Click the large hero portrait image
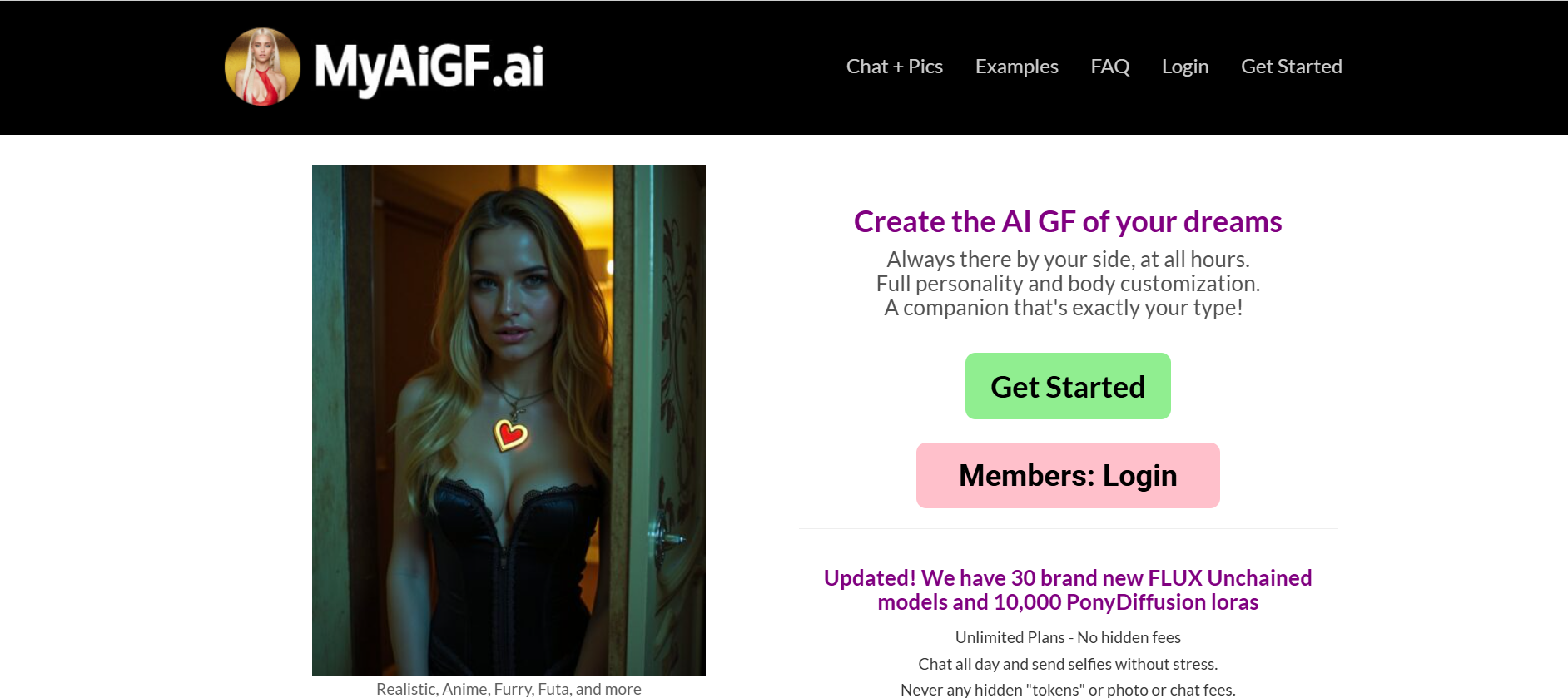Screen dimensions: 1568x698 point(509,419)
